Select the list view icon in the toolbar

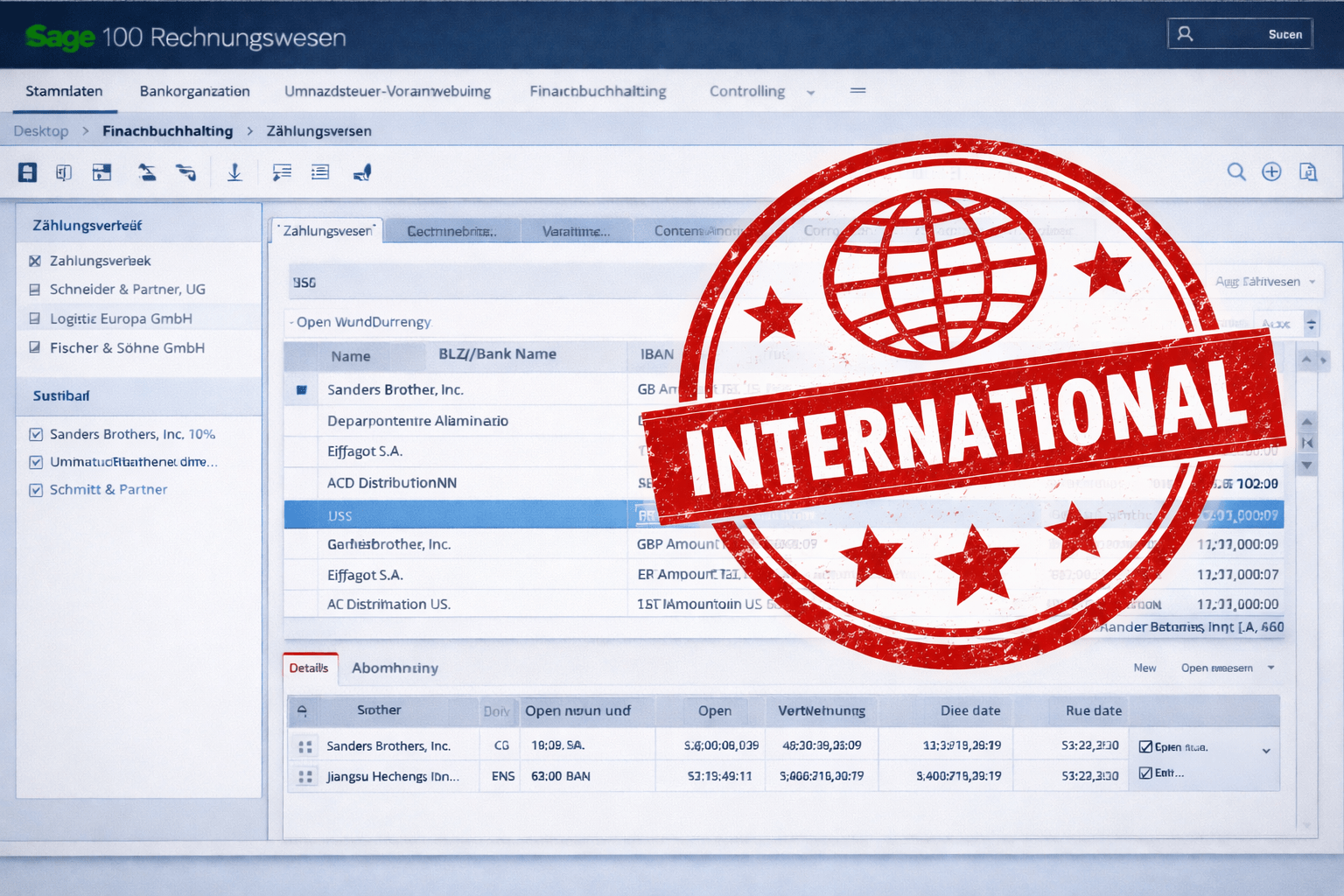coord(320,172)
